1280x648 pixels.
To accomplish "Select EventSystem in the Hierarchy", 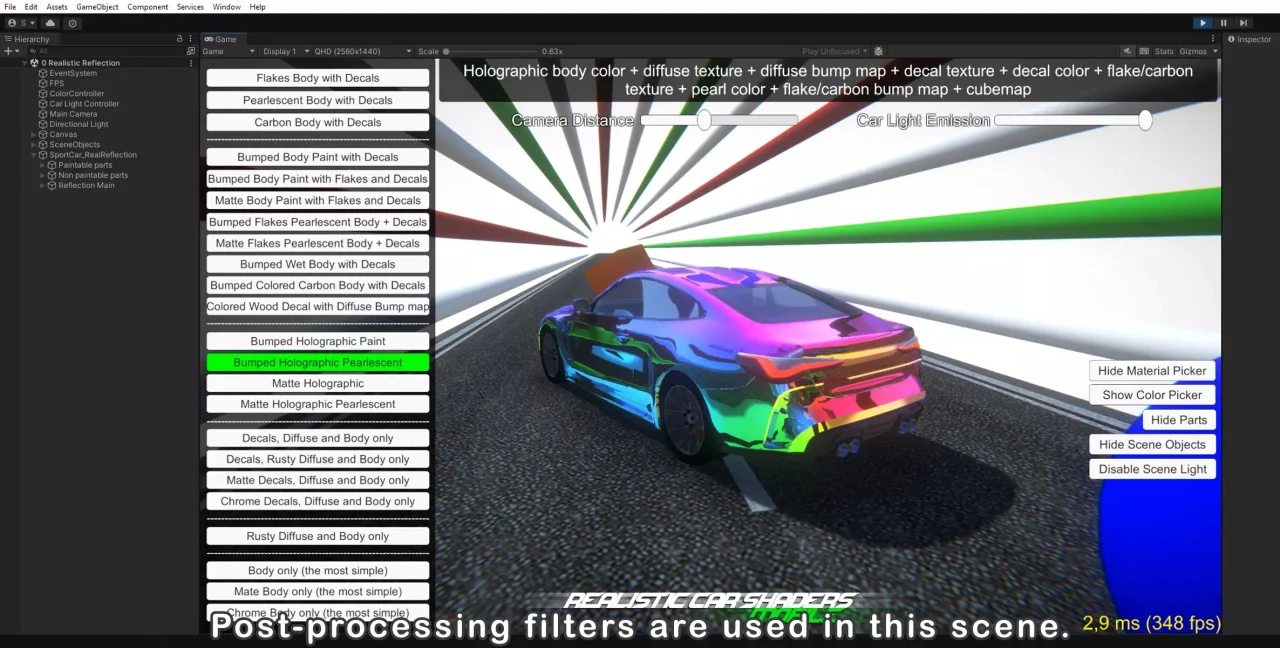I will (73, 73).
